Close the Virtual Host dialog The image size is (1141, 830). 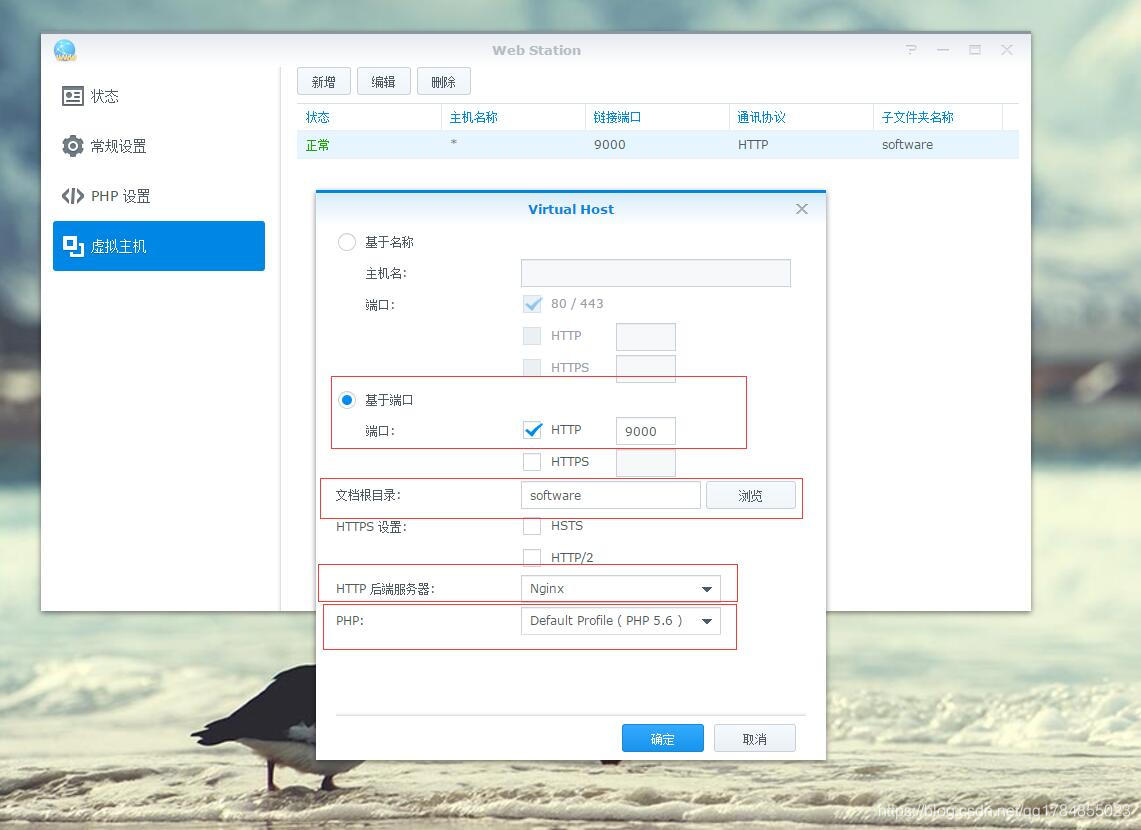[801, 209]
